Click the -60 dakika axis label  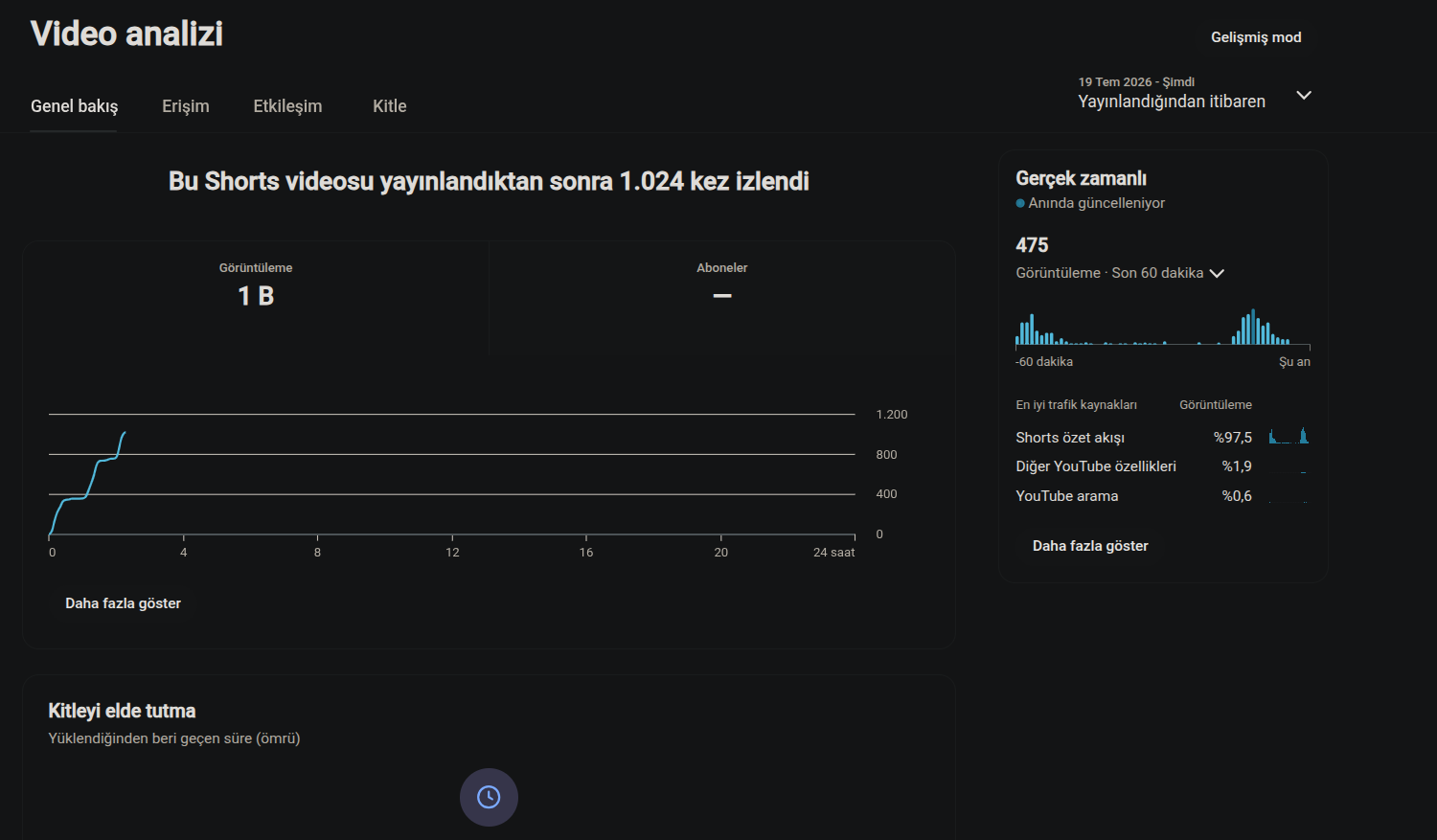point(1044,362)
